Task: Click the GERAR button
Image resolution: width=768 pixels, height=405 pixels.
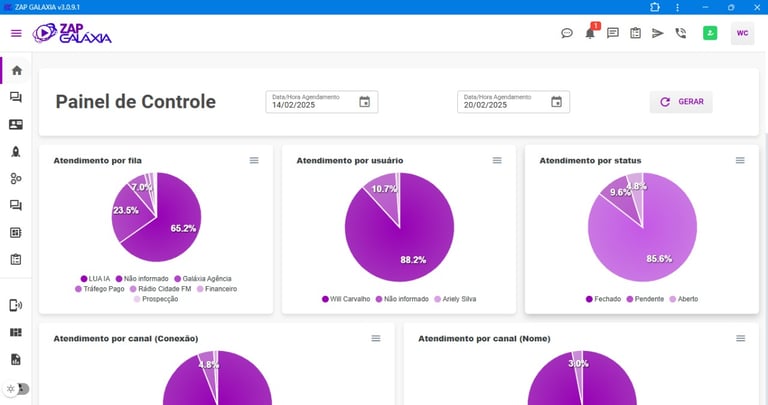Action: 681,102
